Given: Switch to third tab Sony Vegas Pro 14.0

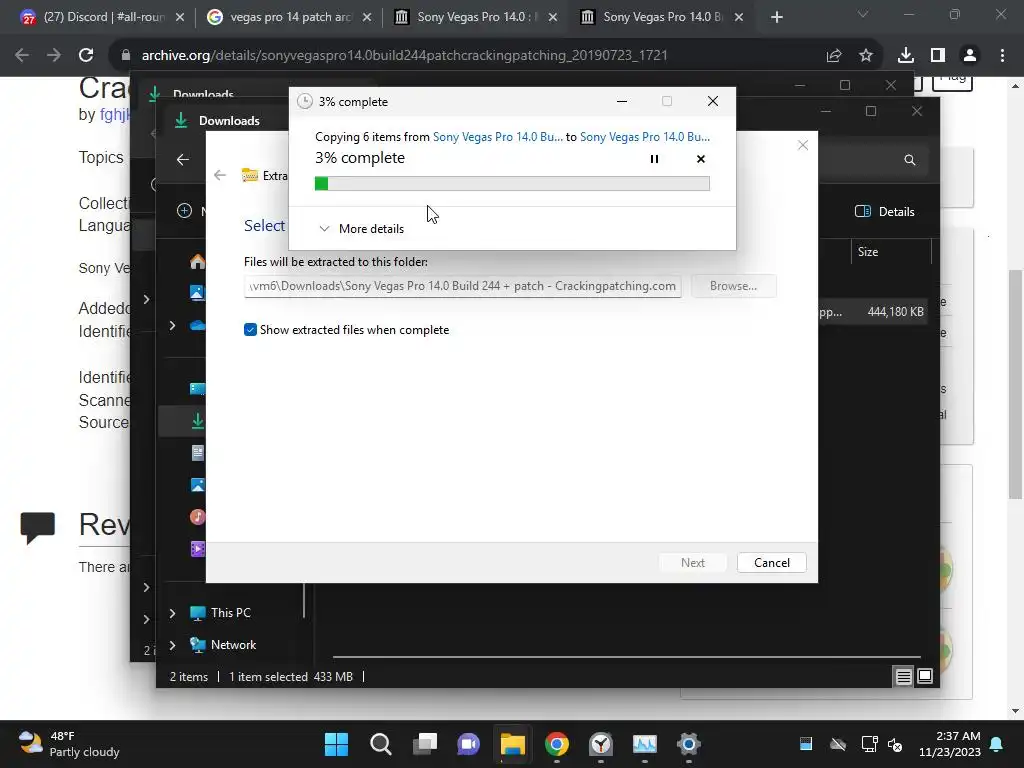Looking at the screenshot, I should point(475,17).
